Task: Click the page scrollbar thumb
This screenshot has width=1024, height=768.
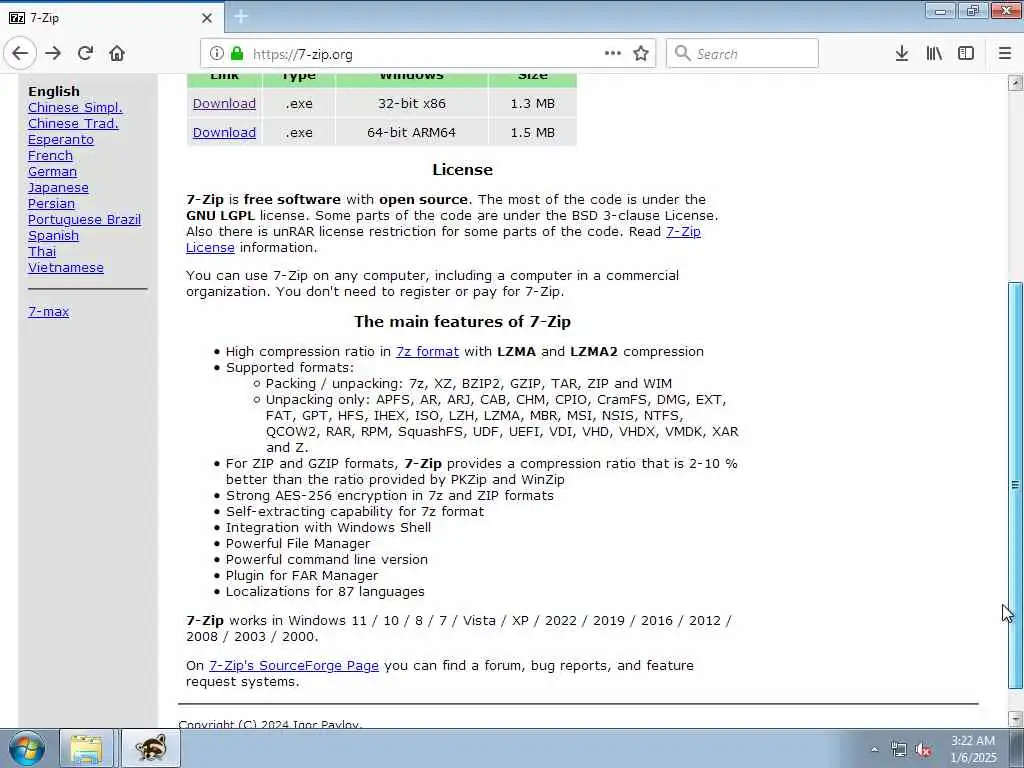Action: [1015, 485]
